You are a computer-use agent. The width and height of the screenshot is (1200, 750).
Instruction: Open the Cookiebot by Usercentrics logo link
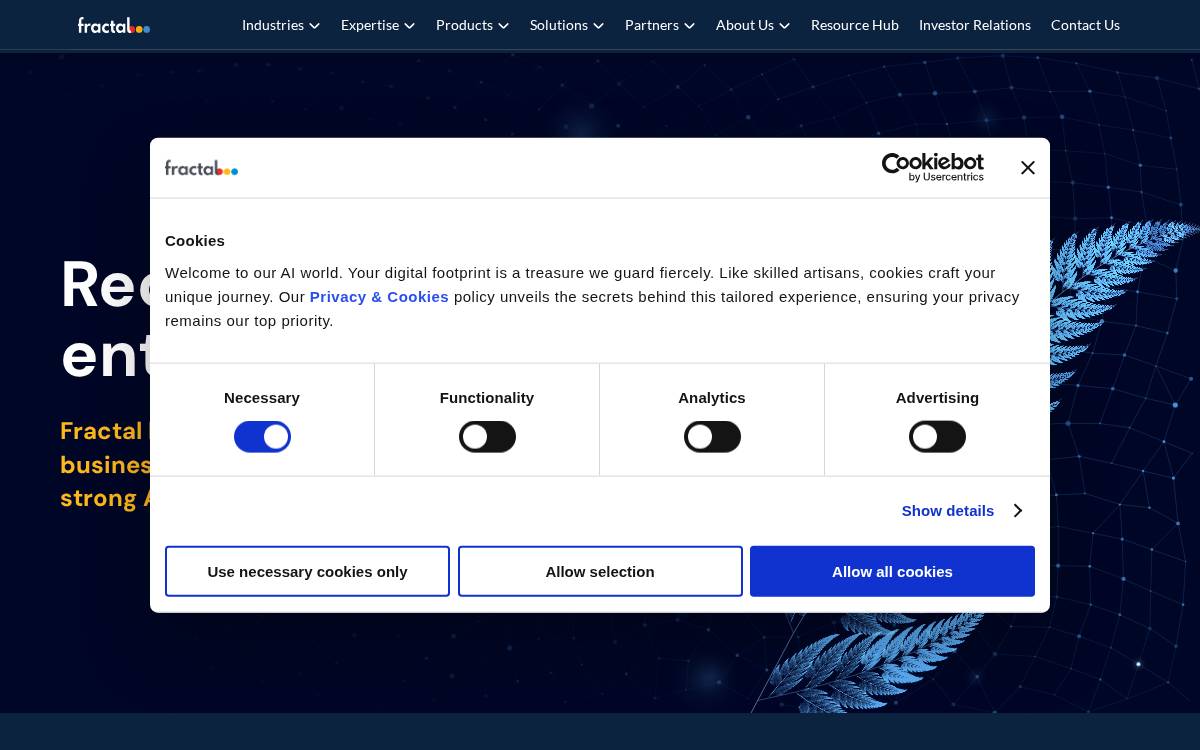(932, 167)
